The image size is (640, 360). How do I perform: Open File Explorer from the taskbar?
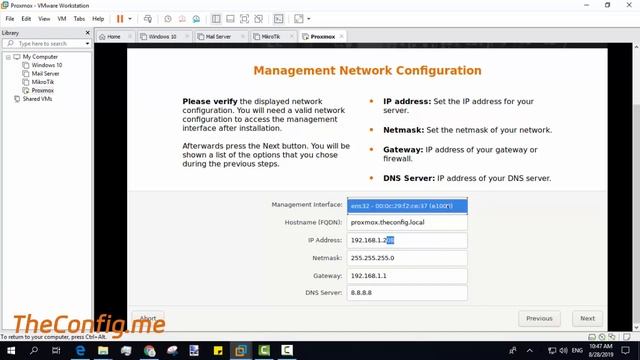click(103, 351)
